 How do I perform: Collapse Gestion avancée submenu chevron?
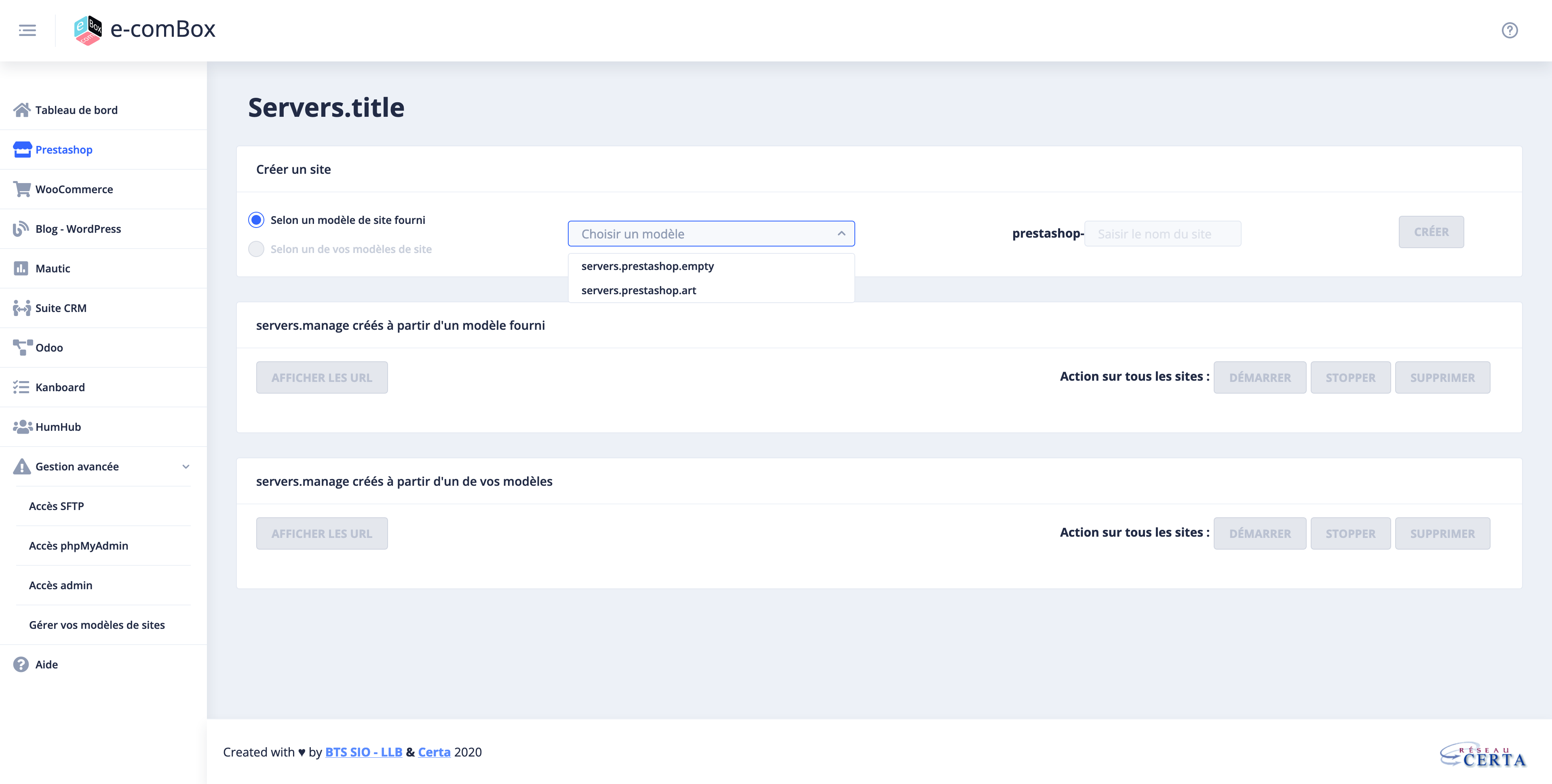coord(186,466)
